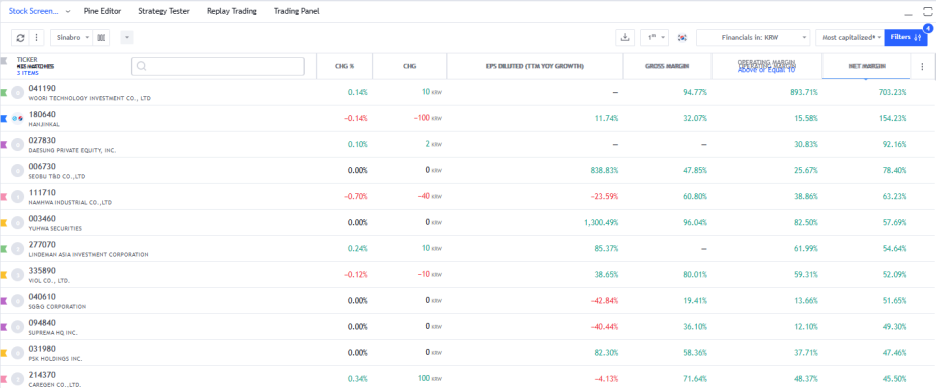Click the purple flag for 027830
The image size is (936, 388).
[x=4, y=144]
